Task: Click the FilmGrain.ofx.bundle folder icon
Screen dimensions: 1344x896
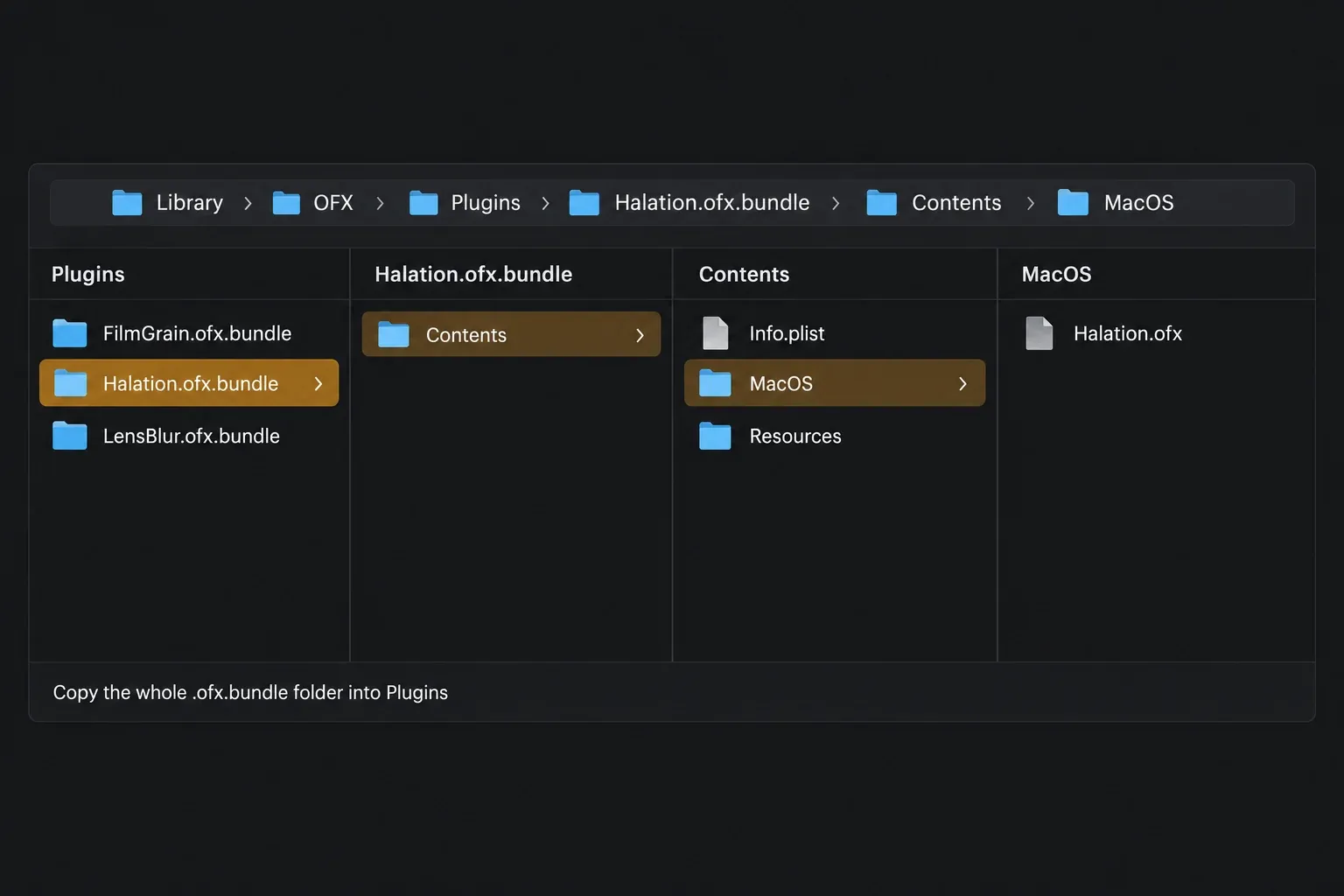Action: [x=70, y=333]
